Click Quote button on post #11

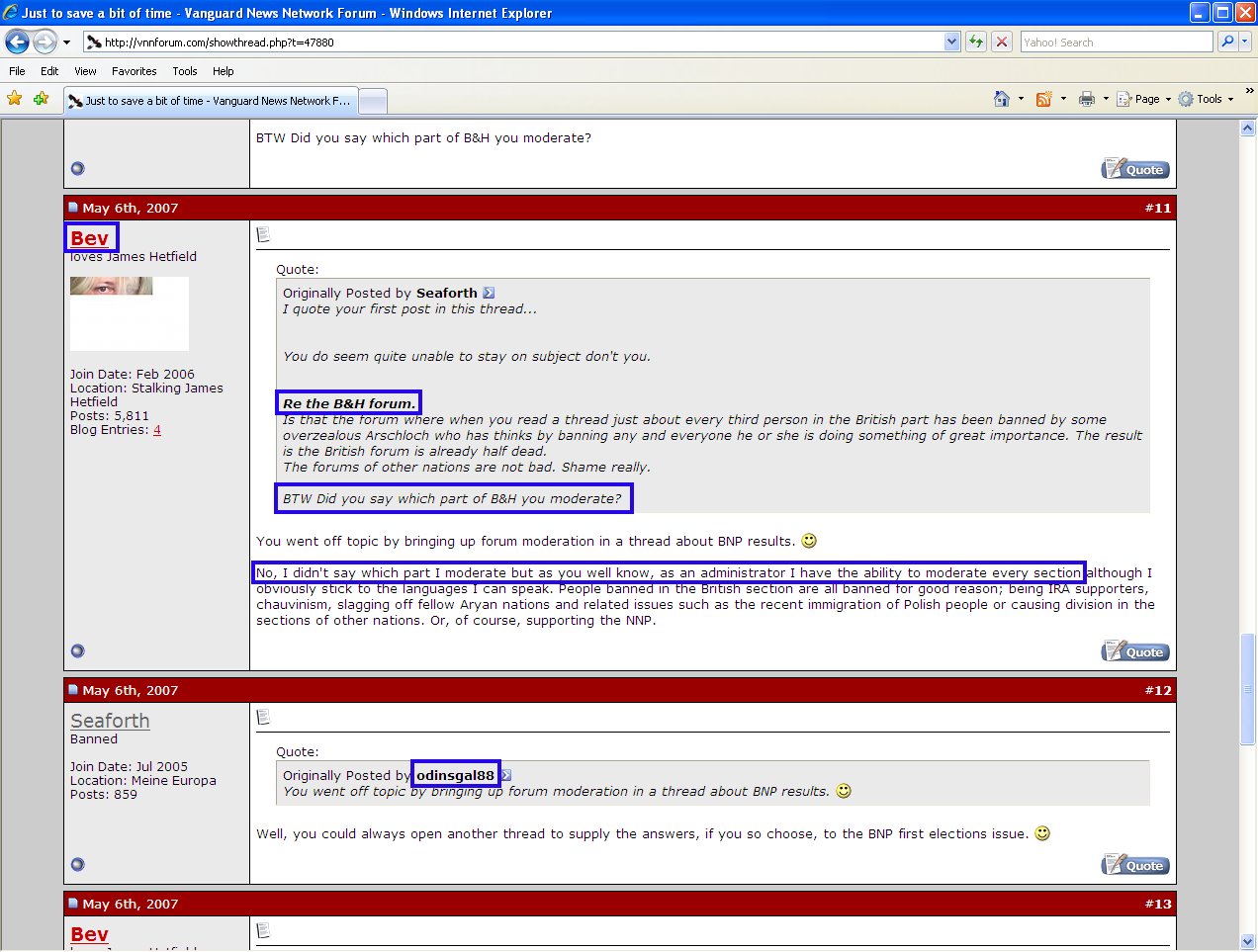1135,651
